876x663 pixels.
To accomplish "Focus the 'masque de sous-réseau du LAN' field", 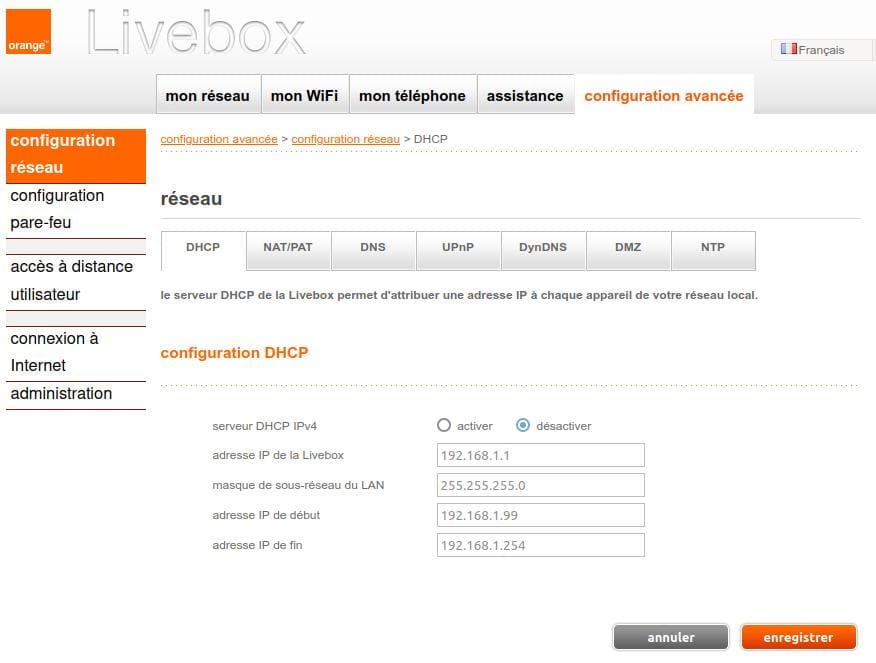I will point(541,485).
